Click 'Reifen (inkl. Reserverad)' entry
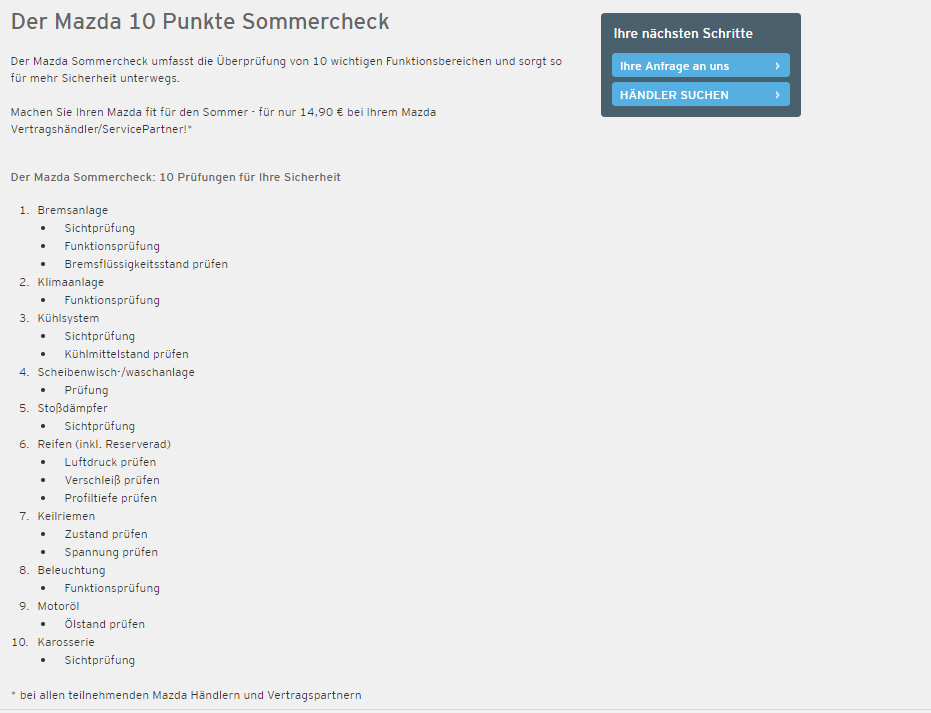The width and height of the screenshot is (931, 713). pyautogui.click(x=104, y=444)
